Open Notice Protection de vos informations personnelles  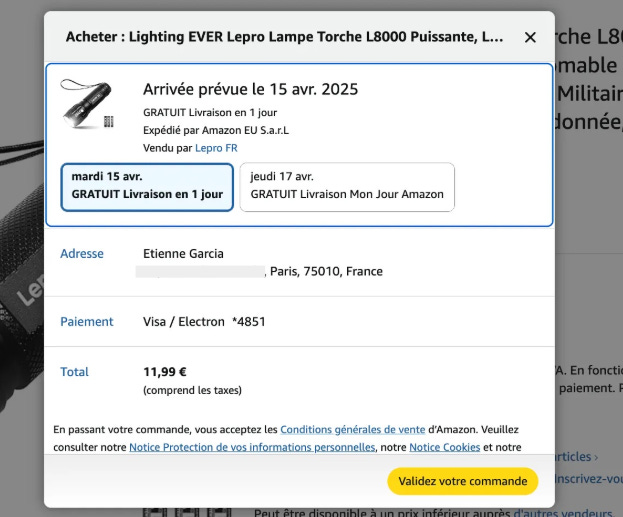tap(252, 447)
